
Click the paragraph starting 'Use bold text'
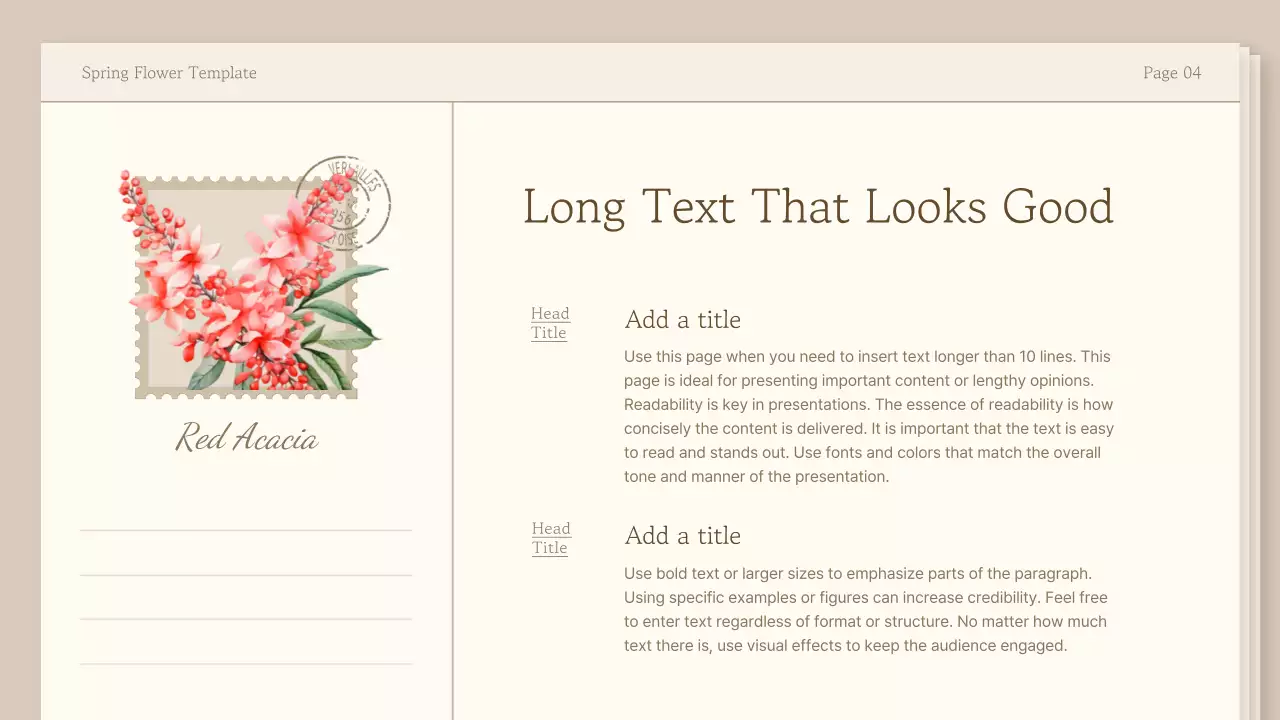(x=865, y=610)
